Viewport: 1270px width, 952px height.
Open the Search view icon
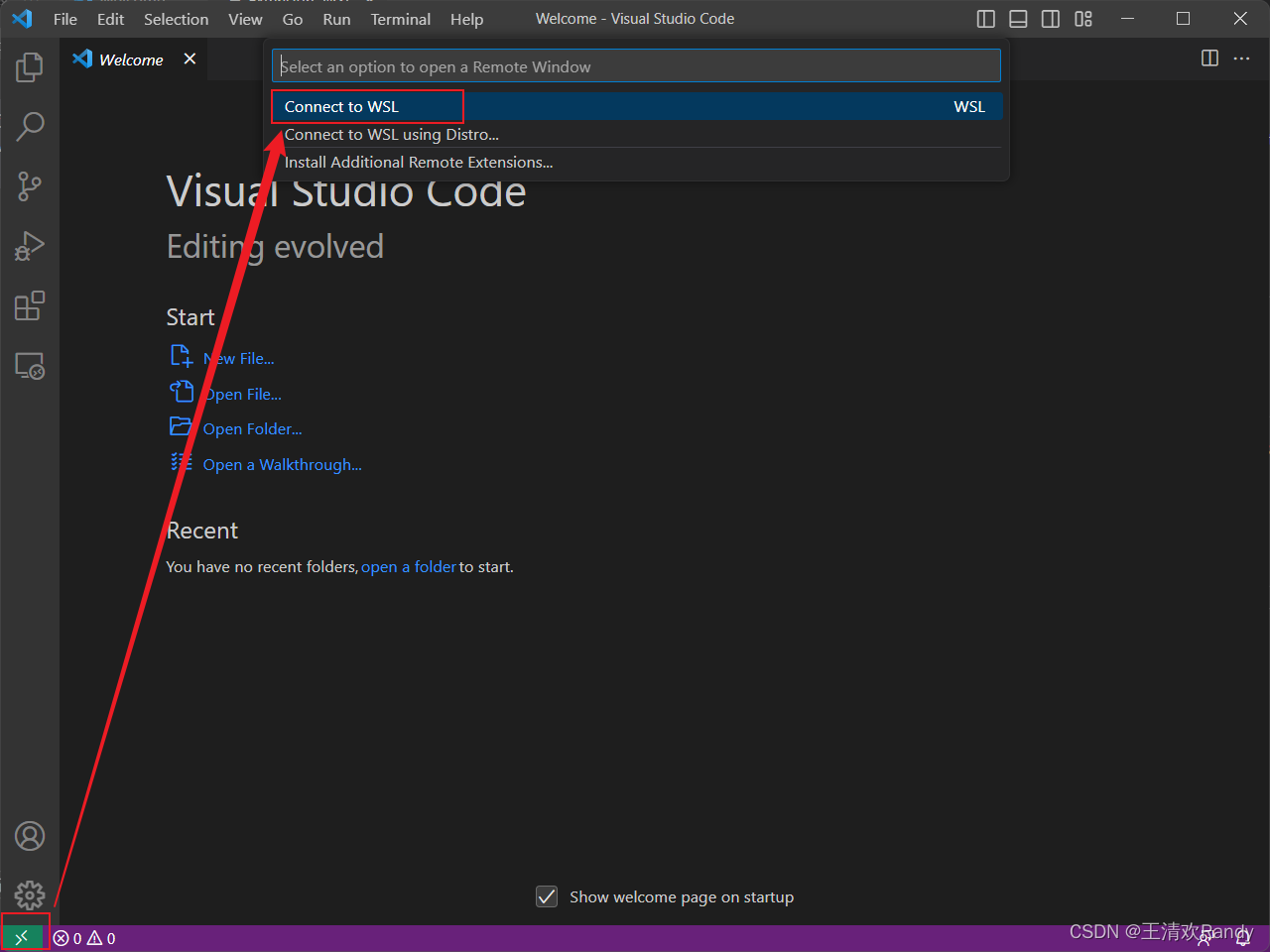click(x=30, y=126)
